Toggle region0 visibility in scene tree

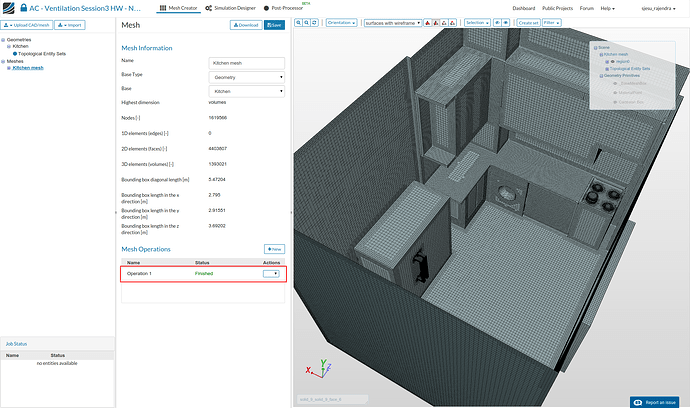coord(611,61)
